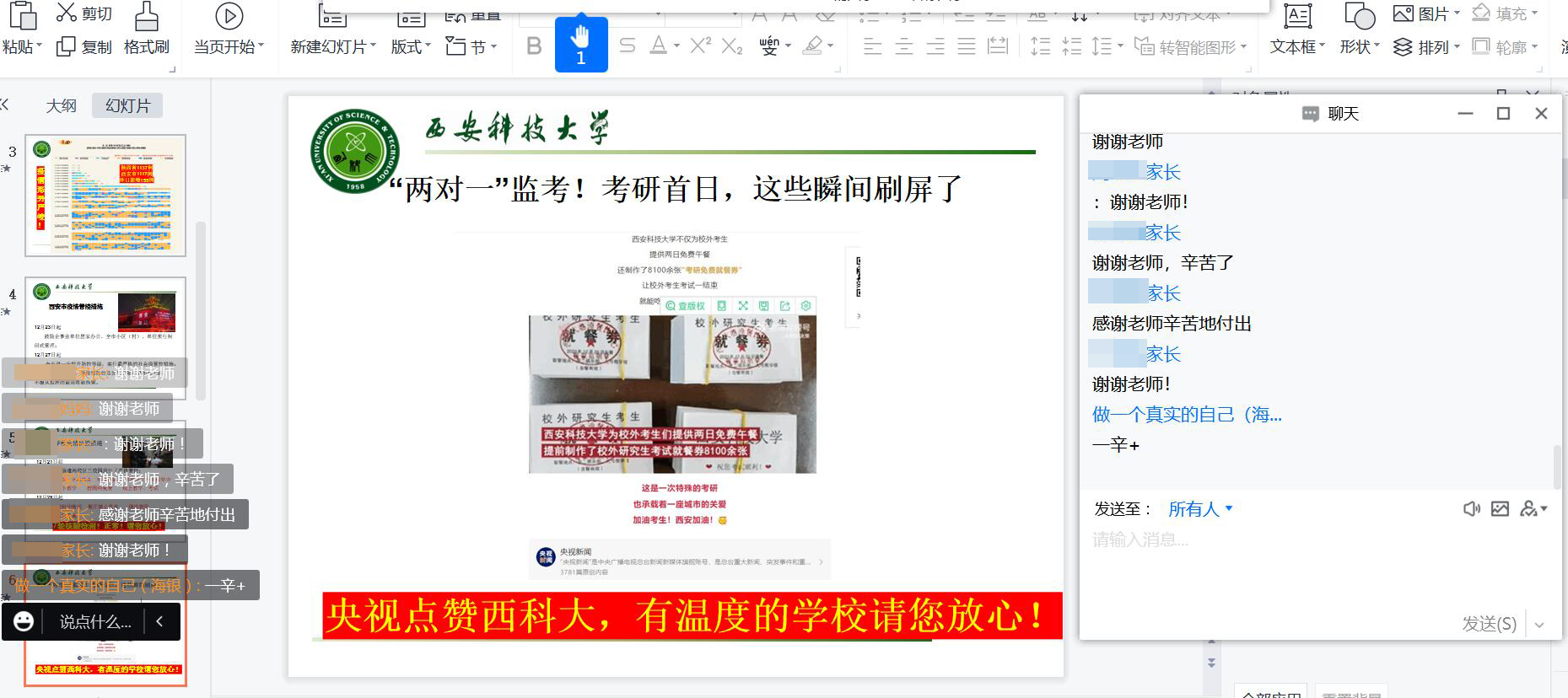
Task: Click the 剪切 (Cut) scissors button
Action: 84,13
